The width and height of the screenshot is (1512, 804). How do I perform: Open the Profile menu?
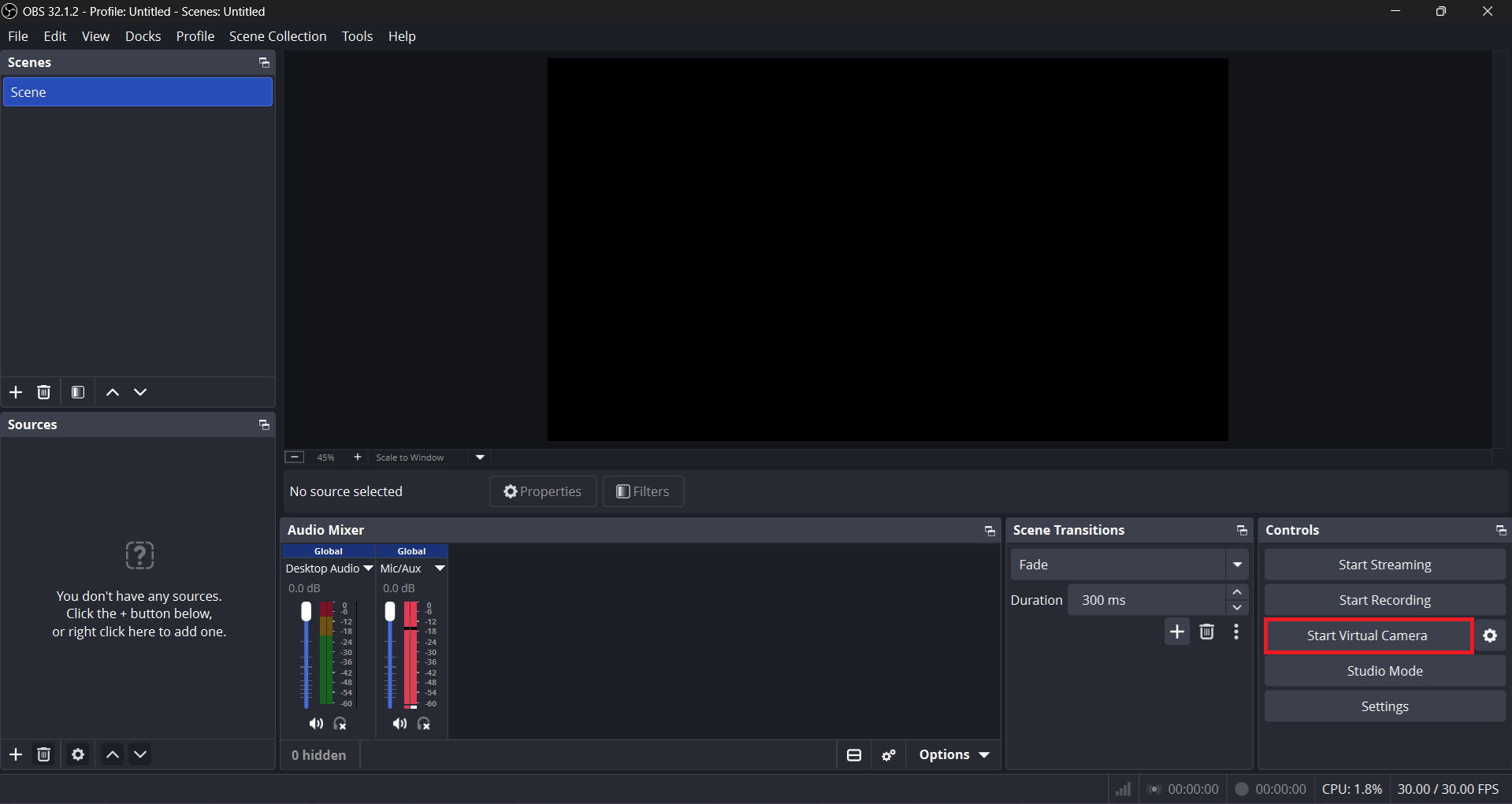pos(195,36)
